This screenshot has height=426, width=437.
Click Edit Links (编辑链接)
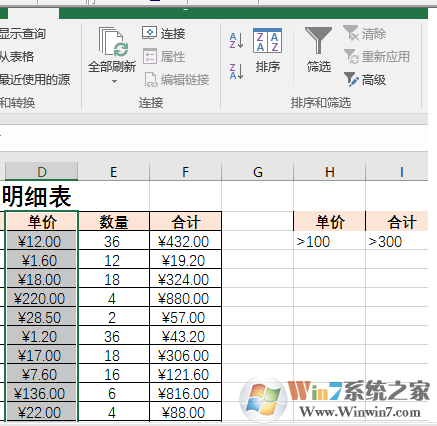[177, 80]
